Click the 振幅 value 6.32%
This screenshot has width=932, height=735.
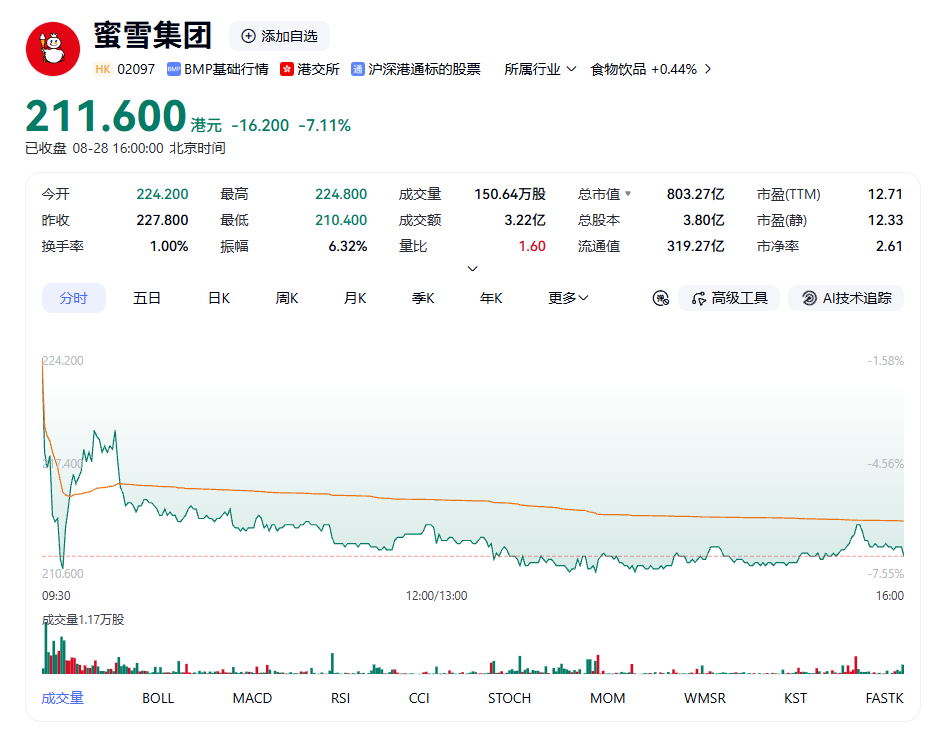tap(348, 246)
